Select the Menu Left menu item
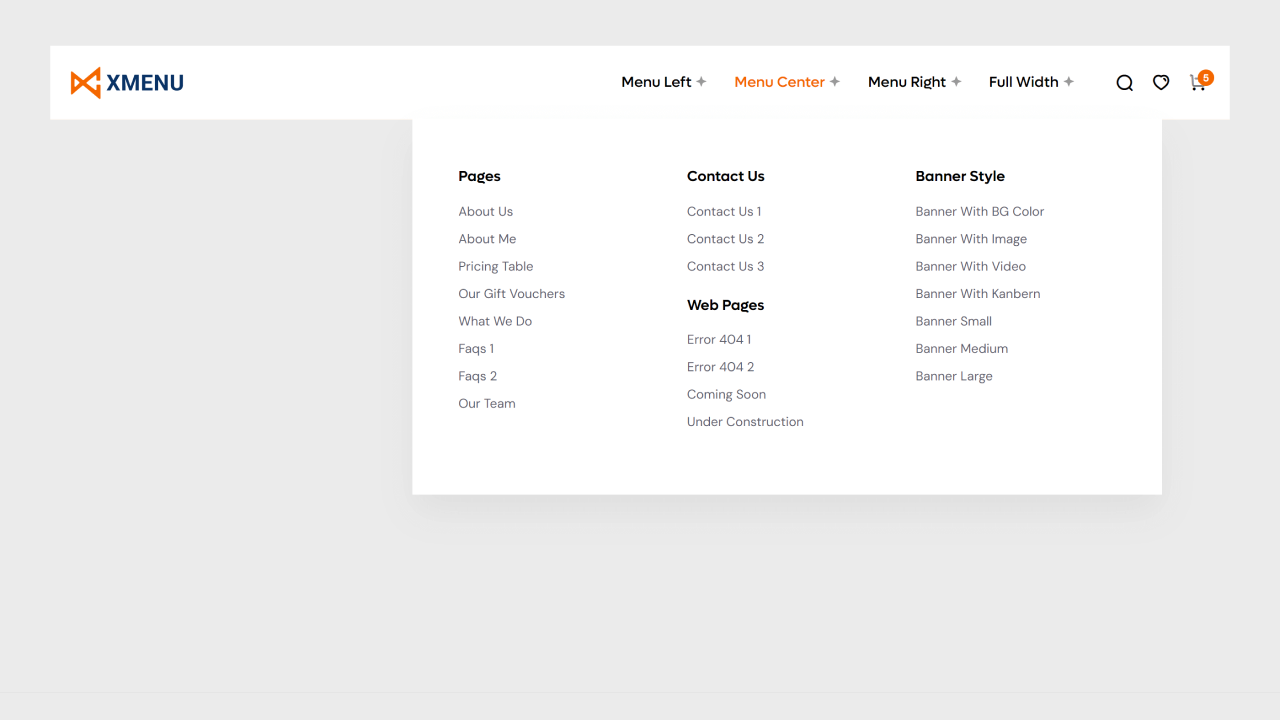Screen dimensions: 1280x720 656,82
